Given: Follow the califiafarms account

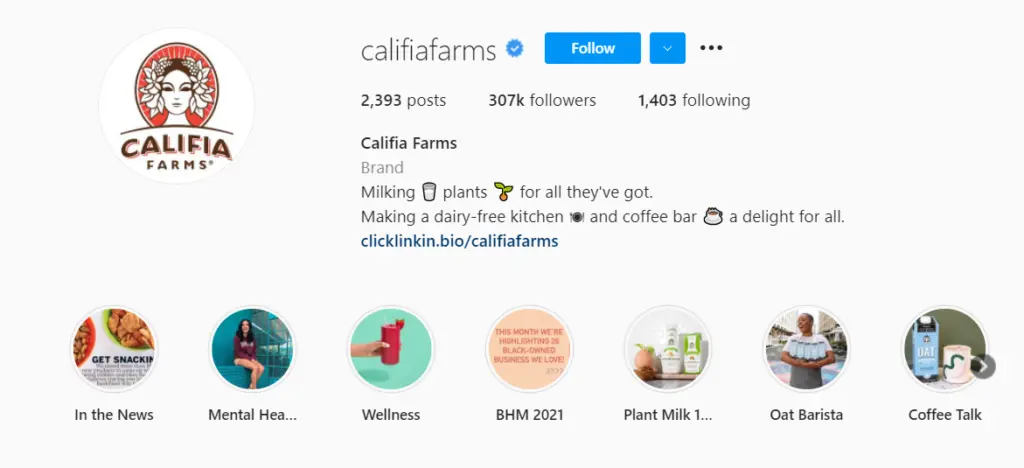Looking at the screenshot, I should coord(593,48).
